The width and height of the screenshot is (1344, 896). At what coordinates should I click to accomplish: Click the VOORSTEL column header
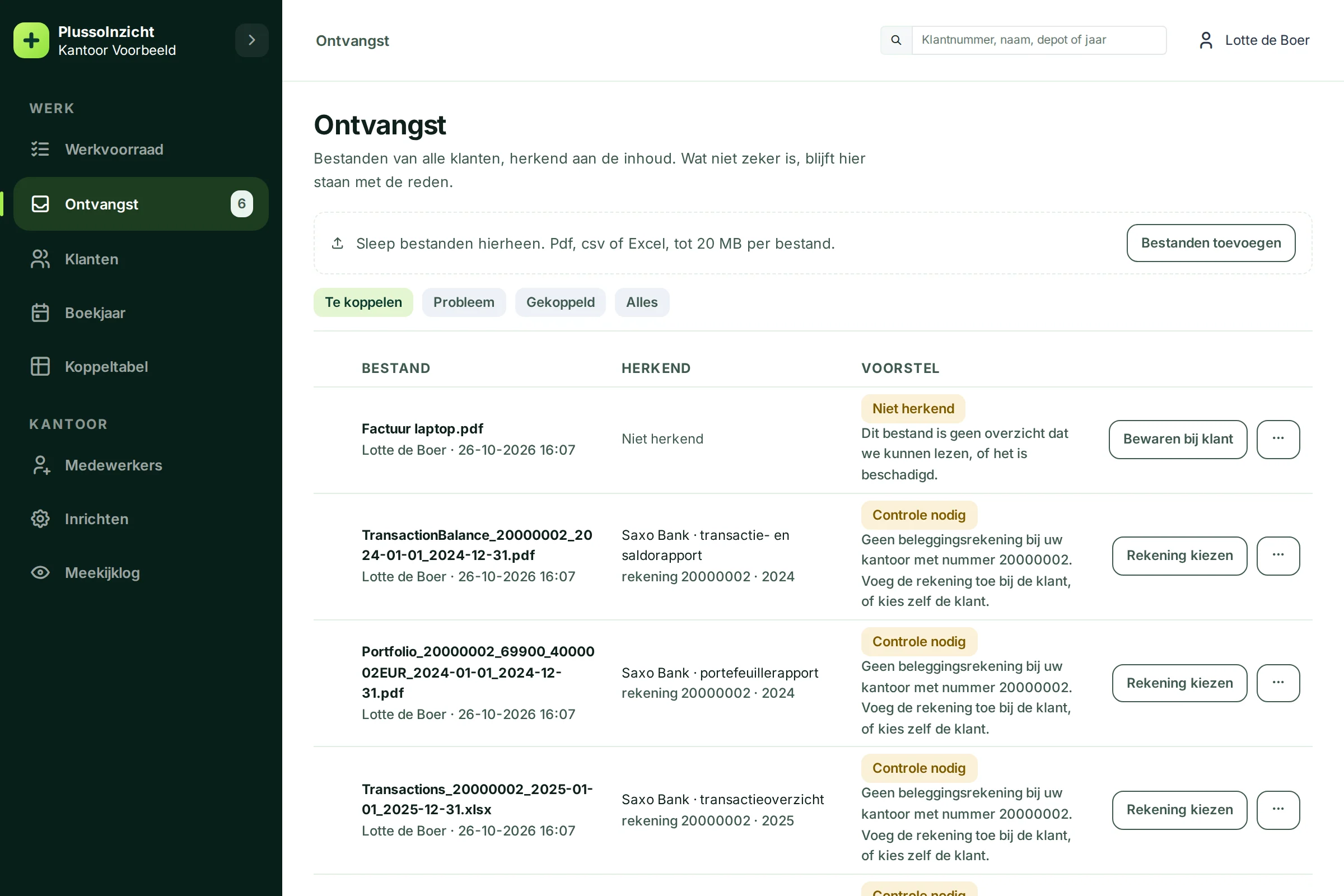coord(900,368)
